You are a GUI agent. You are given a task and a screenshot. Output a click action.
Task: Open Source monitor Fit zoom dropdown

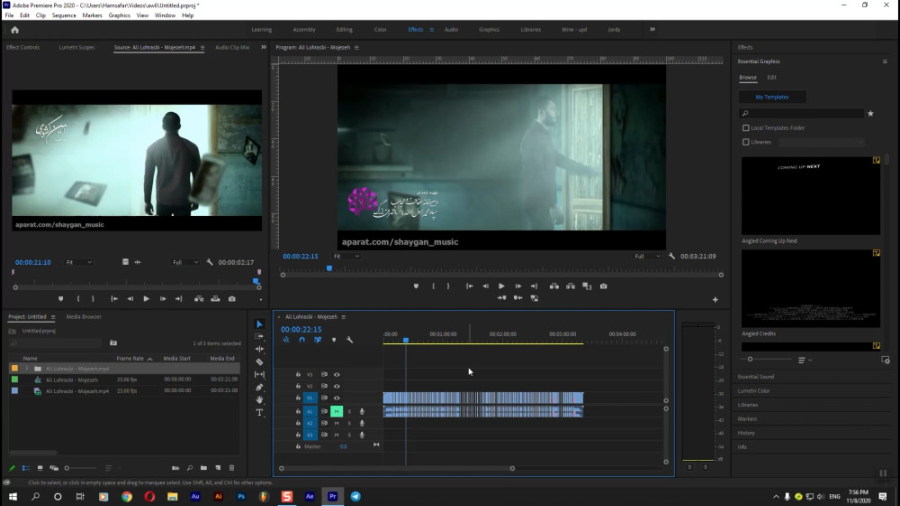[x=79, y=262]
